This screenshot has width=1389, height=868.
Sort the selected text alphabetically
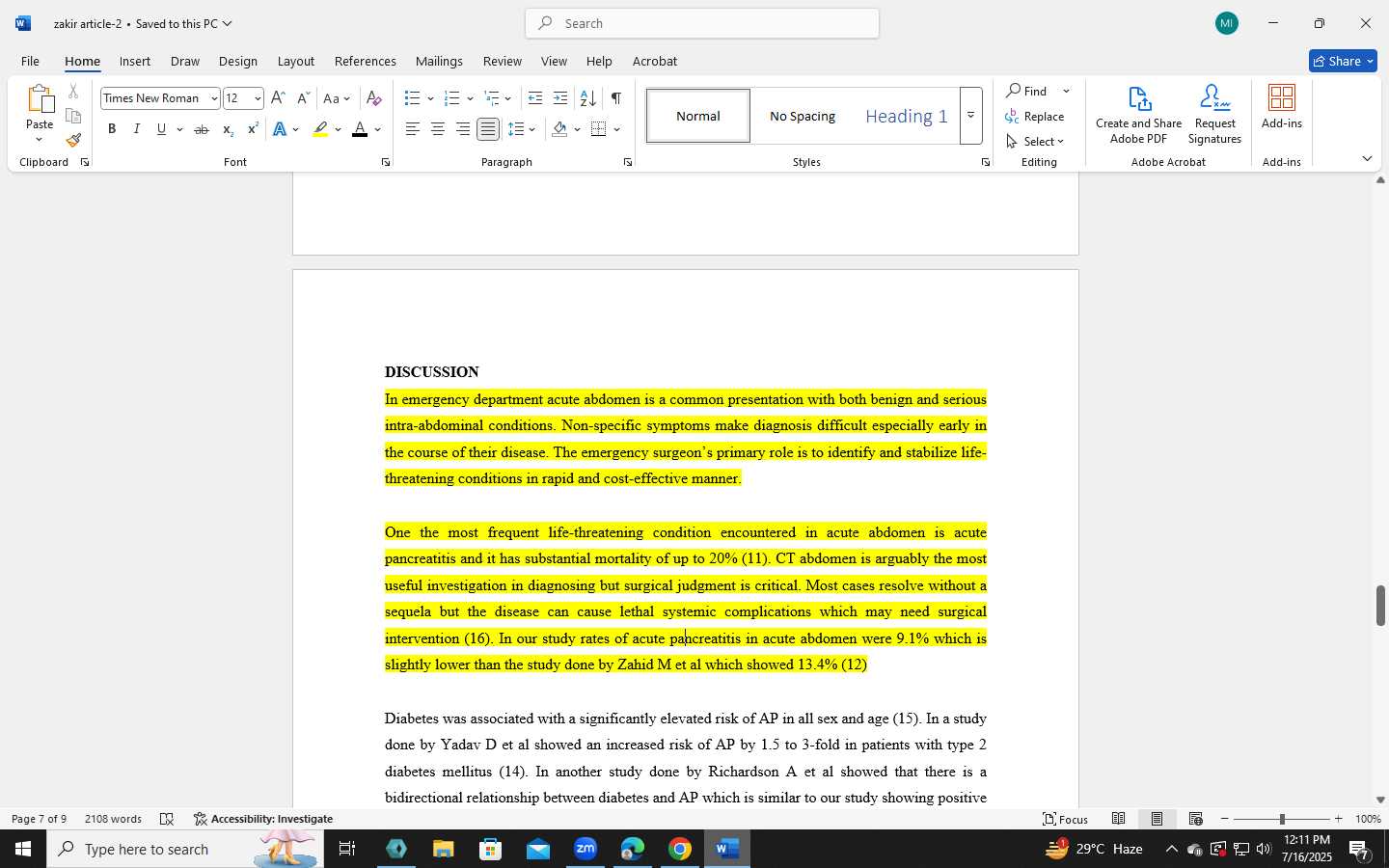coord(587,98)
